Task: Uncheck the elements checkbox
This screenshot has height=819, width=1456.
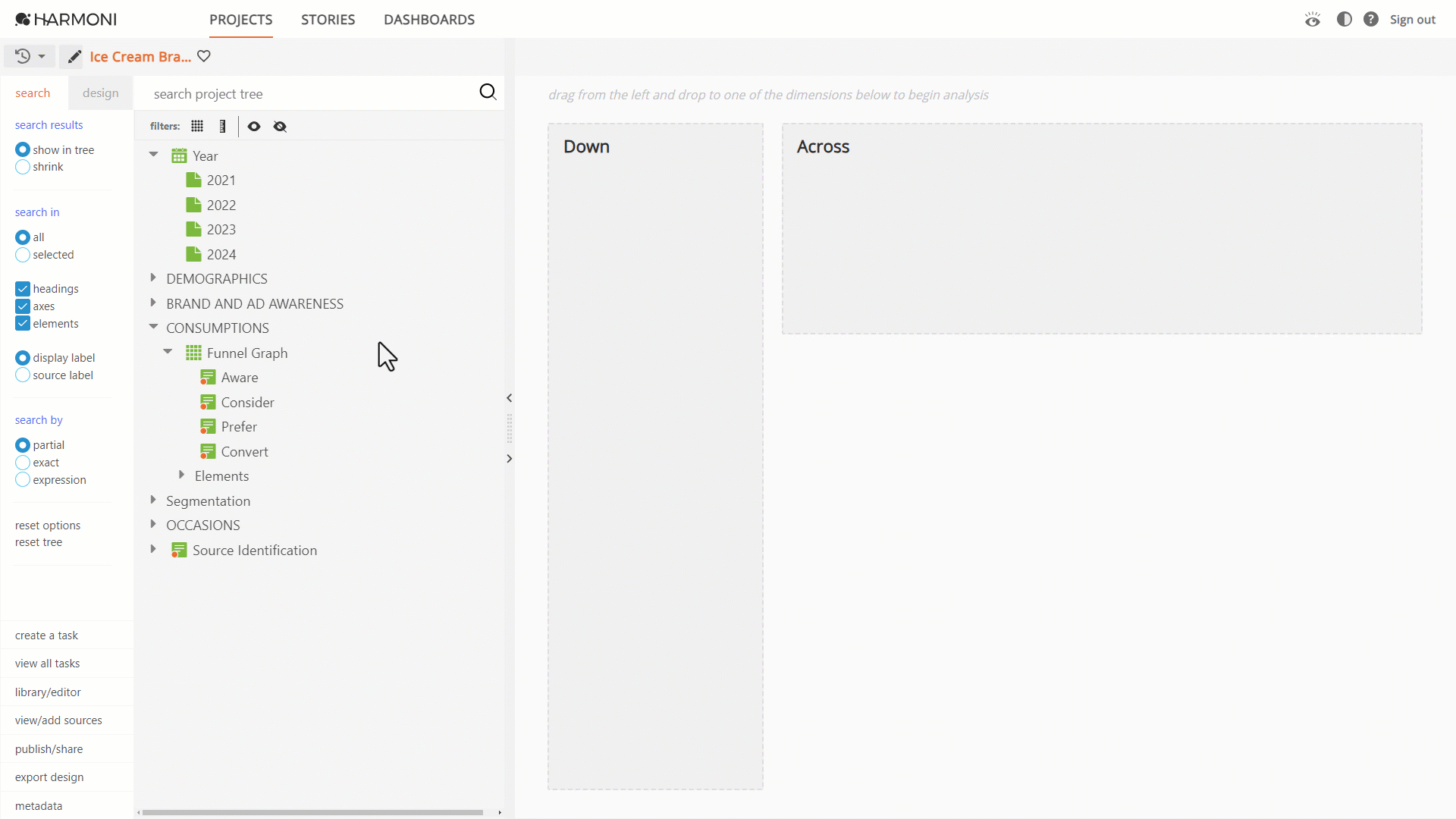Action: pos(23,324)
